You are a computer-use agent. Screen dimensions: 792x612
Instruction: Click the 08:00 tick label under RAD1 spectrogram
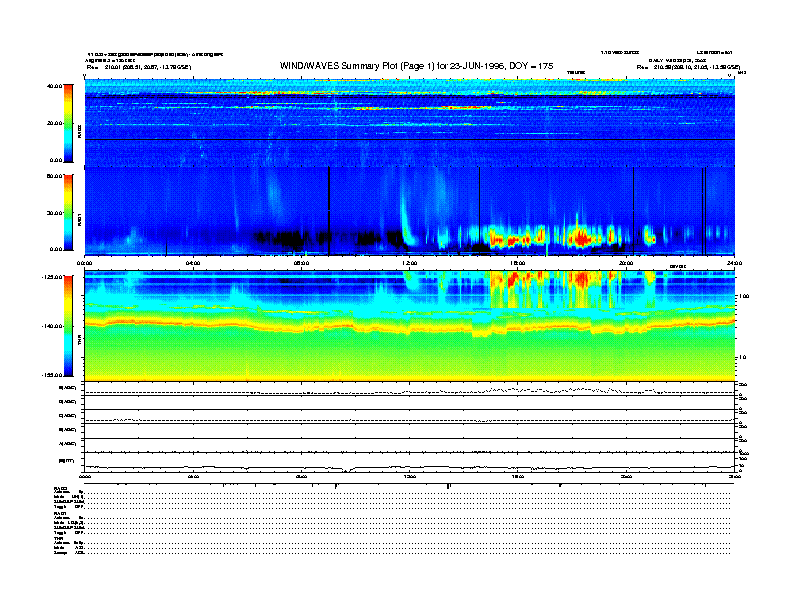(301, 263)
